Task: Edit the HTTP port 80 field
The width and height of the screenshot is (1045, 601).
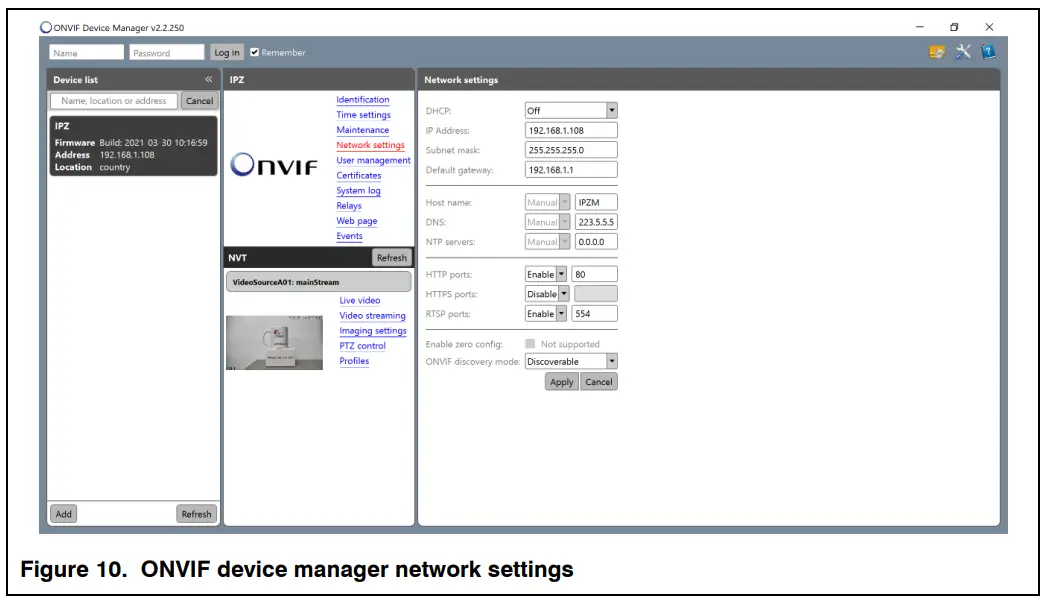Action: [x=594, y=274]
